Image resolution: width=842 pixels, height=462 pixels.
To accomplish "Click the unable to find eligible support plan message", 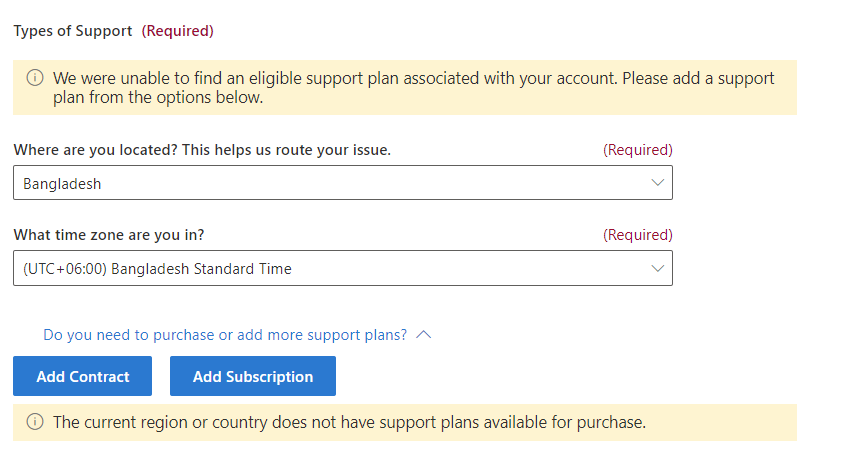I will pos(413,88).
